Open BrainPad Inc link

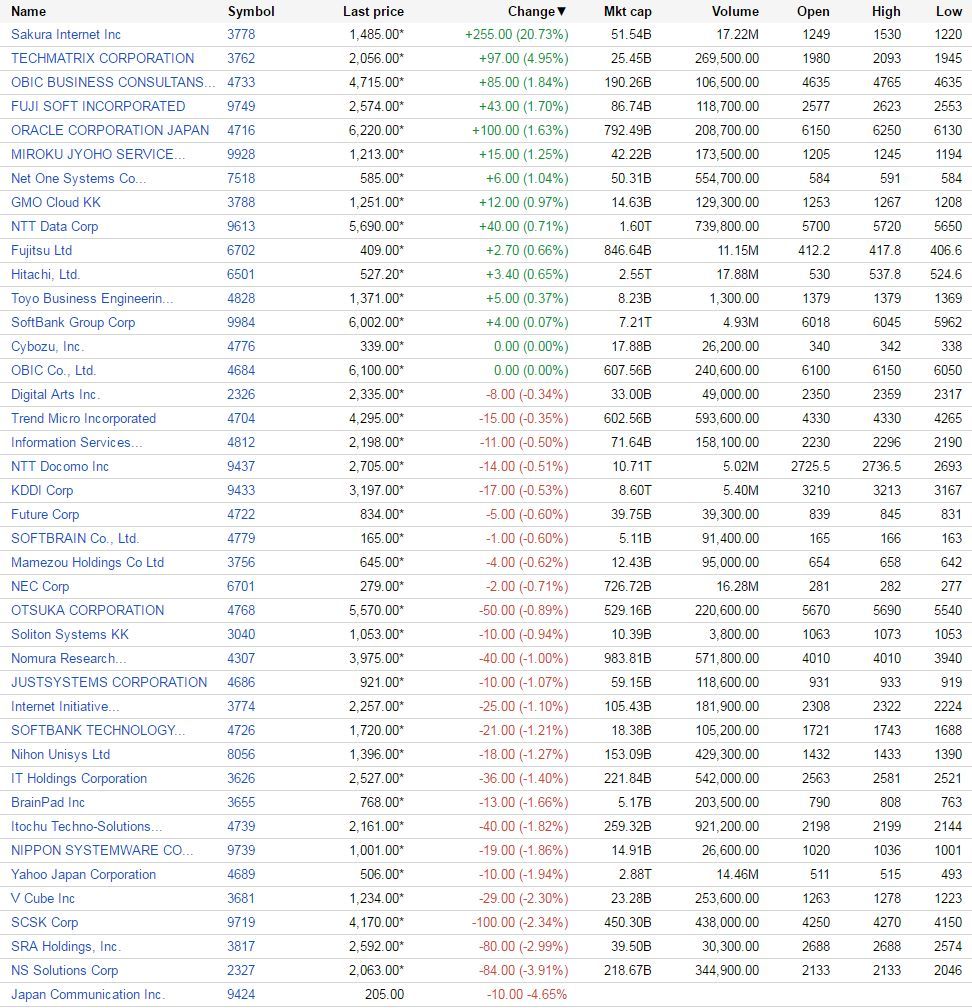(48, 802)
